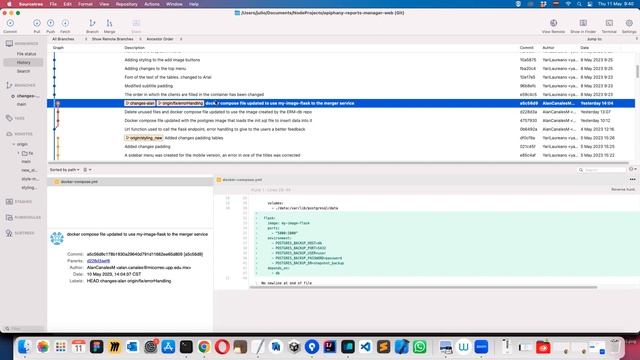Expand the fix folder under origin
640x360 pixels.
tap(18, 153)
